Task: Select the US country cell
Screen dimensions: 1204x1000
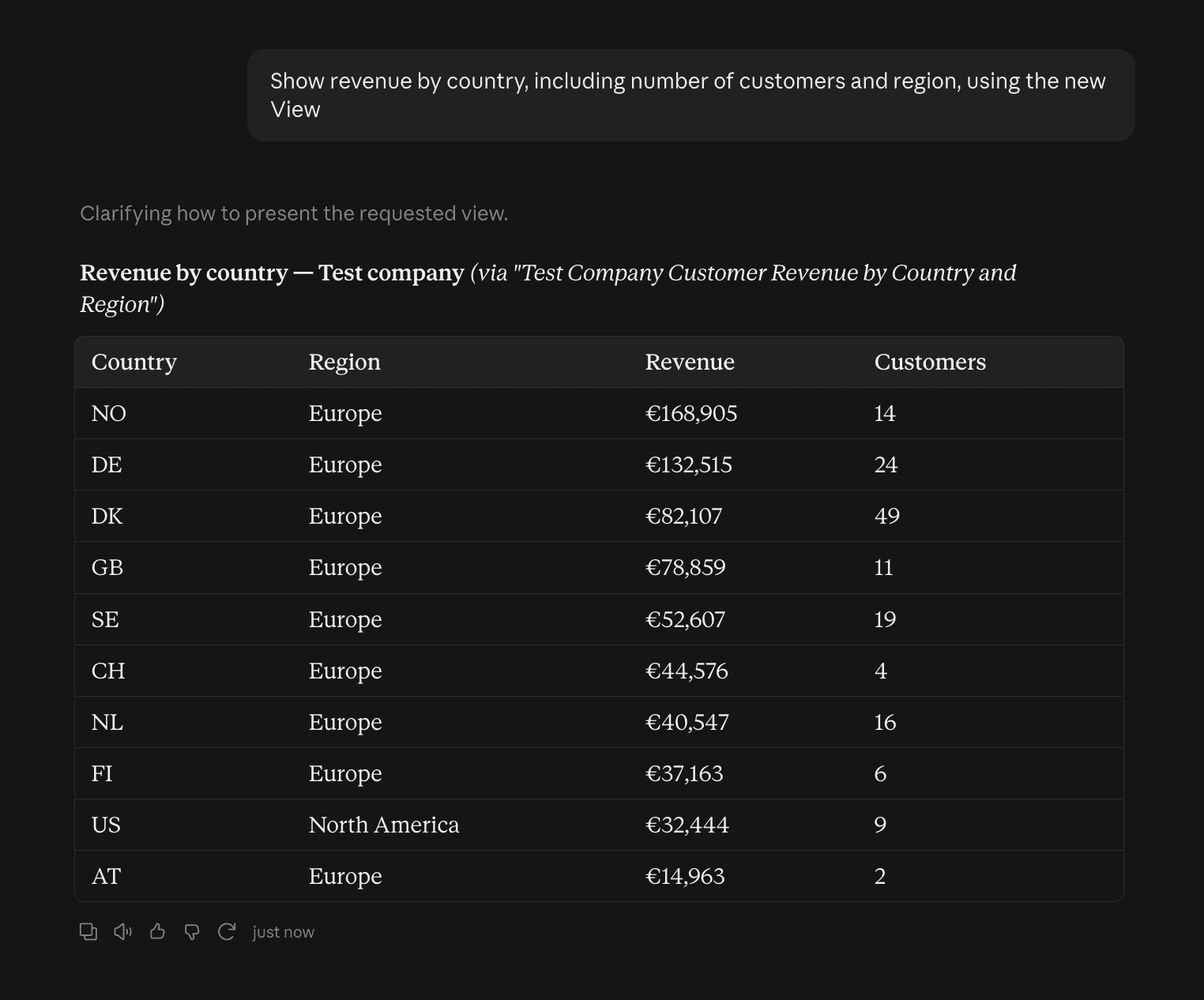Action: [x=106, y=825]
